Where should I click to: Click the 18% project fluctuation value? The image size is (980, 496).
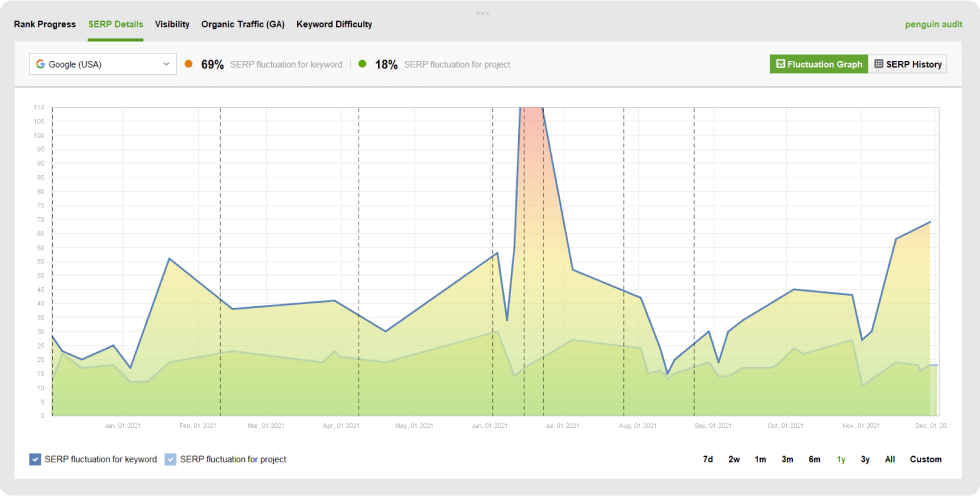pos(386,64)
